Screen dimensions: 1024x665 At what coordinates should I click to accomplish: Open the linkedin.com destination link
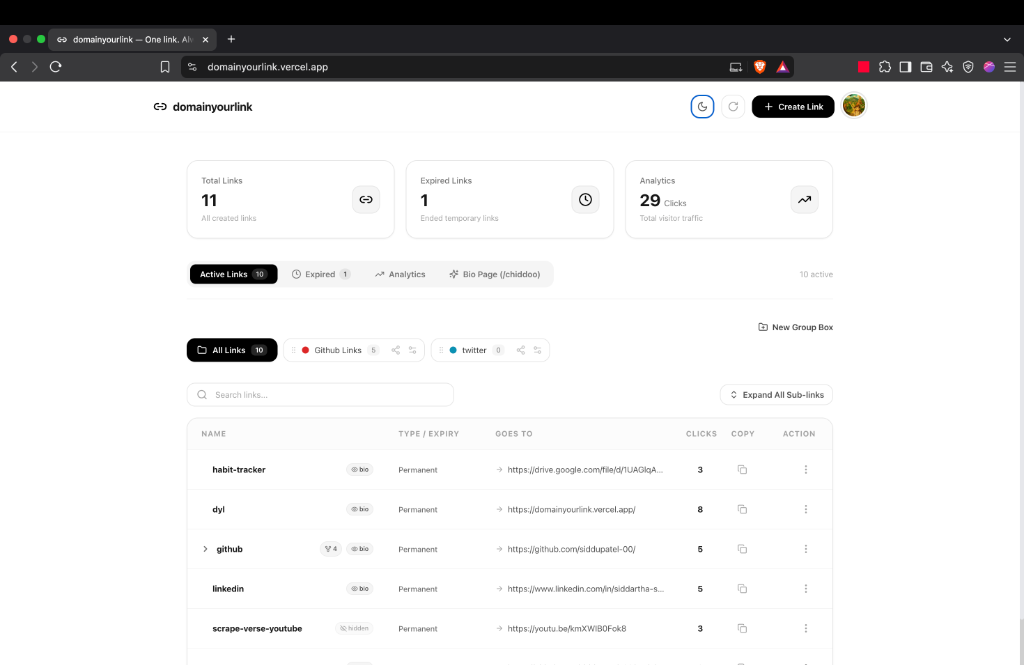(585, 589)
